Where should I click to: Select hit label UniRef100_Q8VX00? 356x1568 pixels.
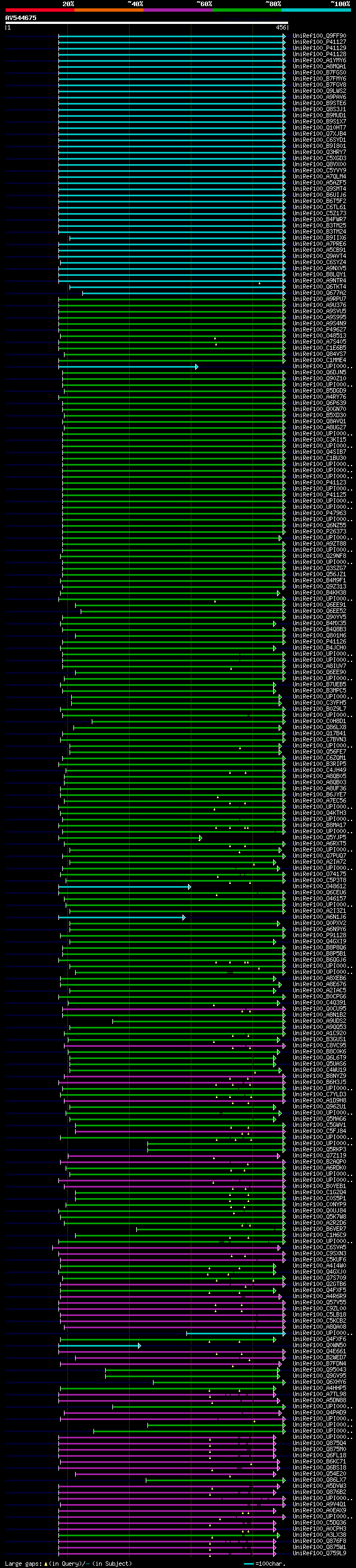(x=319, y=164)
